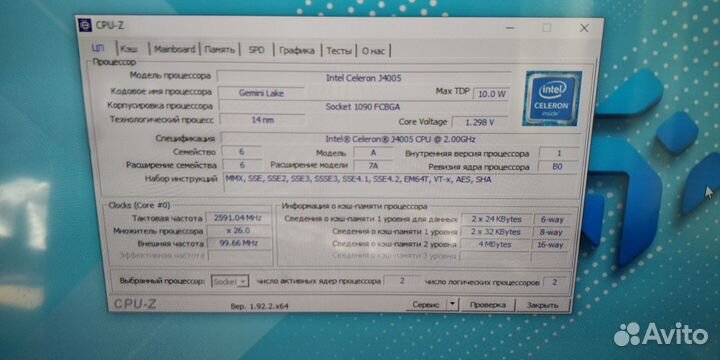Viewport: 720px width, 360px height.
Task: Click the instruction set list MMX, SSE
Action: tap(400, 183)
